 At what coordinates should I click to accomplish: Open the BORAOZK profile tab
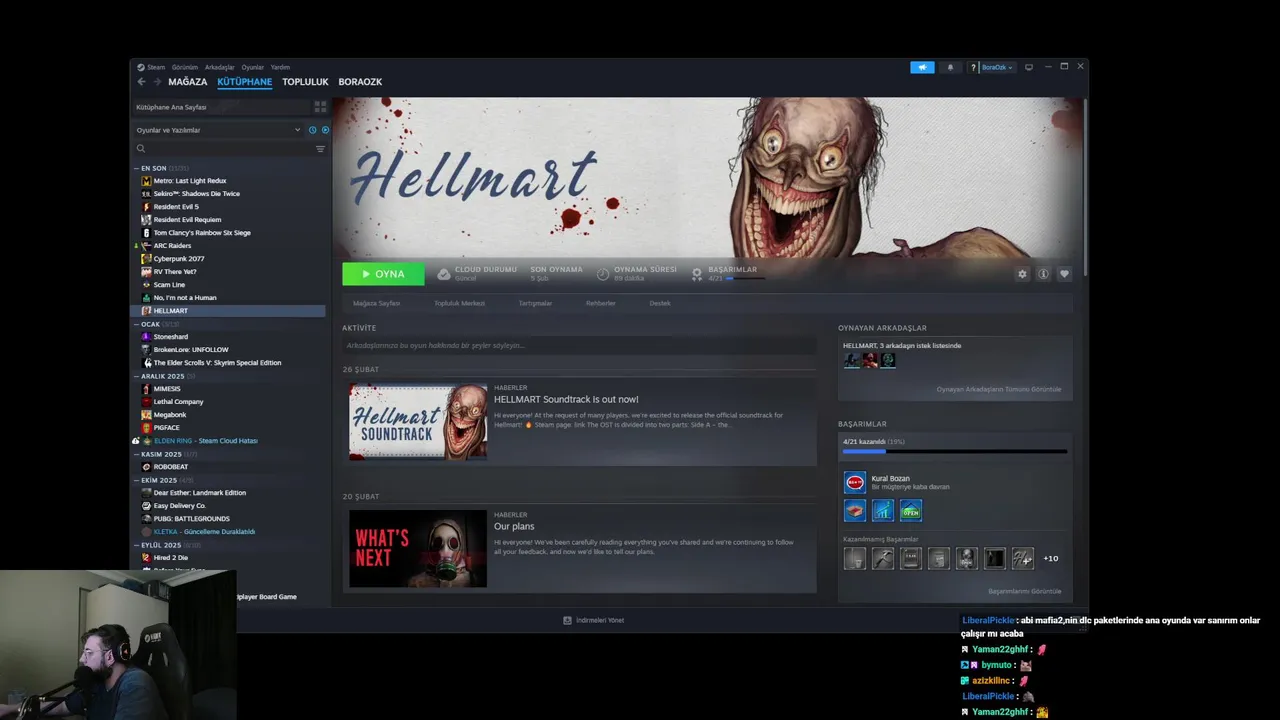pyautogui.click(x=360, y=82)
